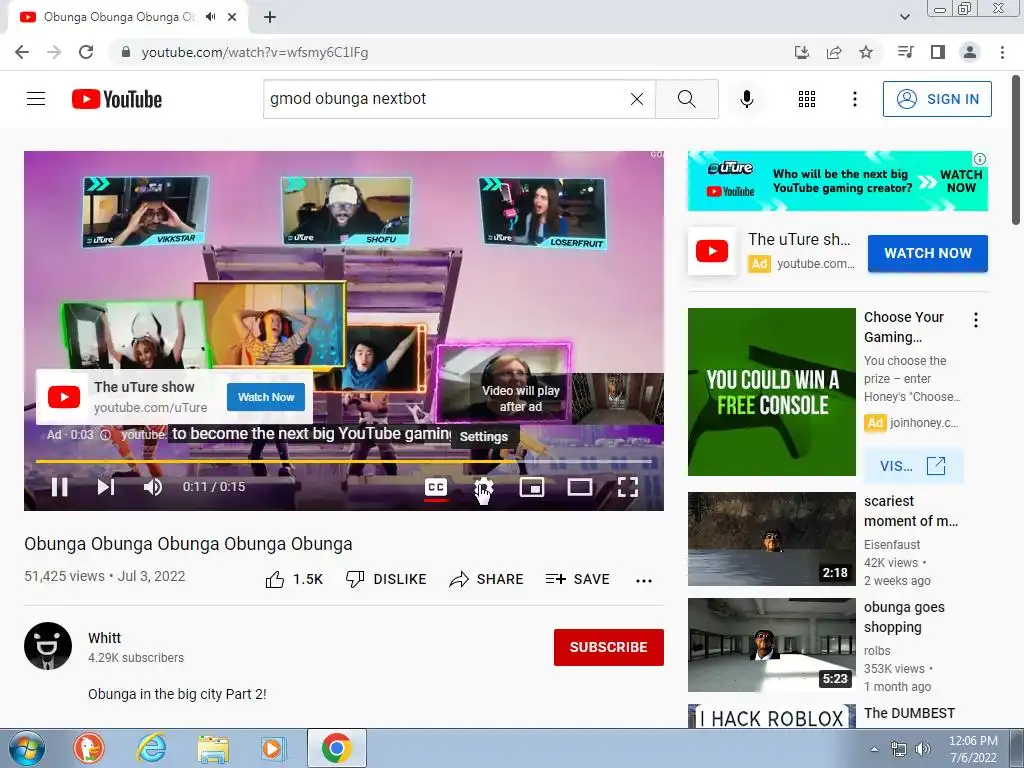1024x768 pixels.
Task: Open free console ad thumbnail
Action: point(771,392)
